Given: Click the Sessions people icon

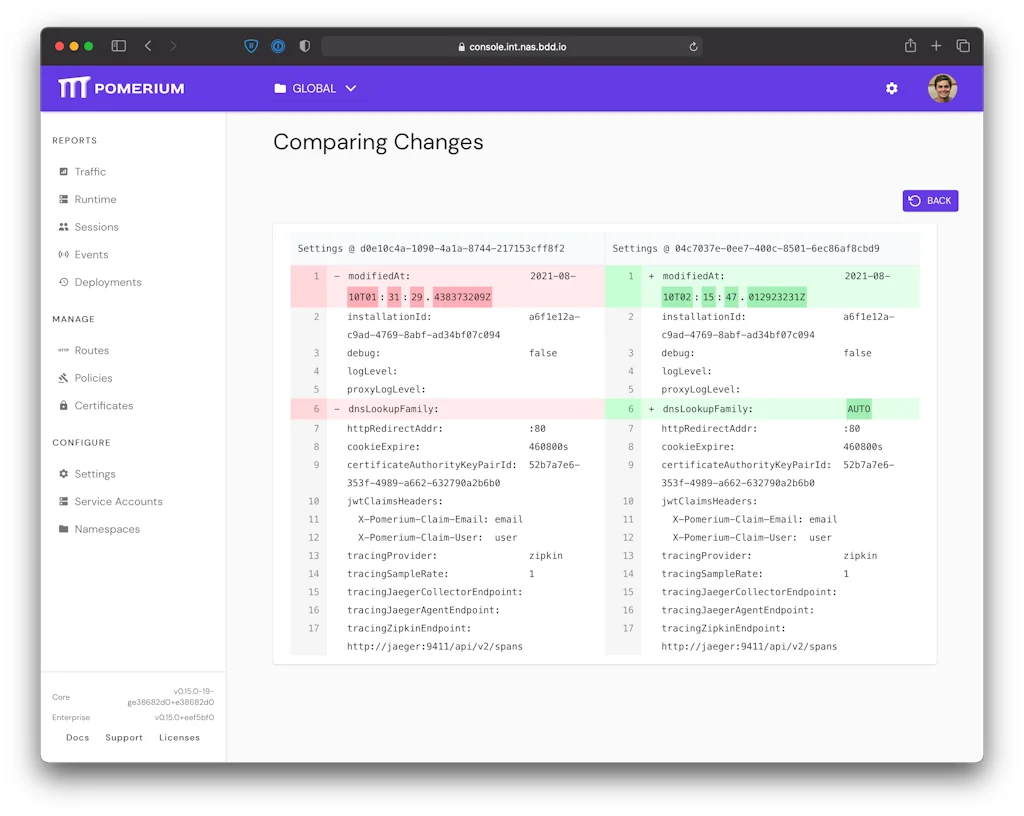Looking at the screenshot, I should click(64, 227).
